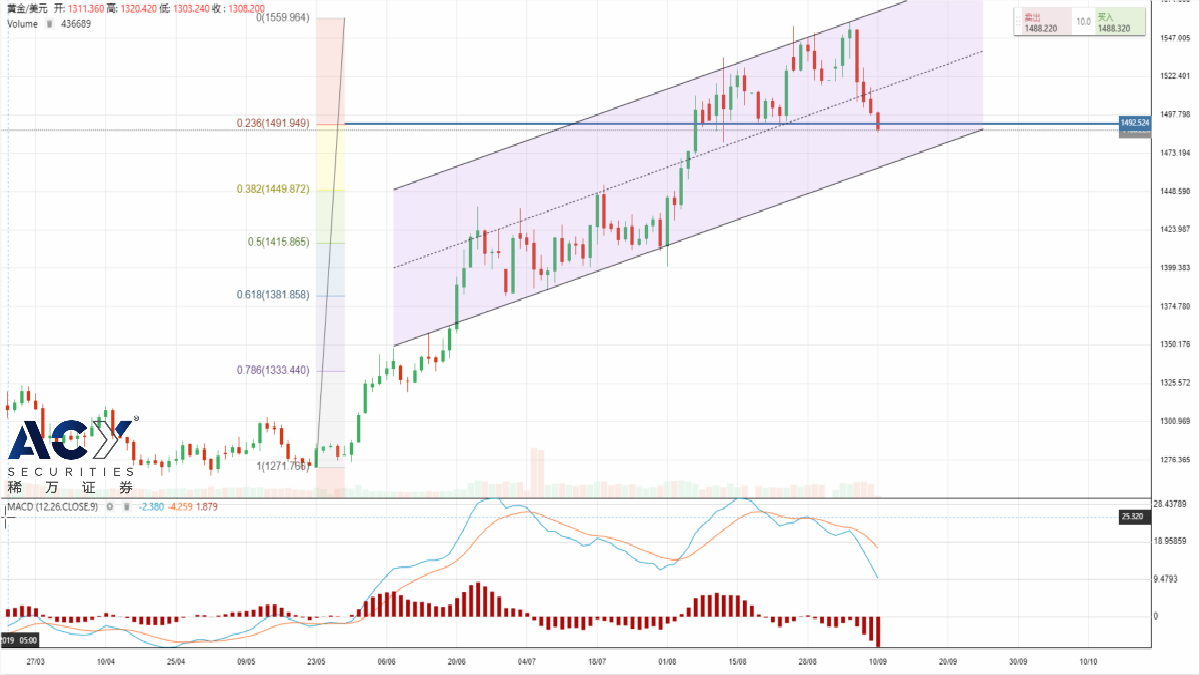Click the 1492.524 blue price label
The width and height of the screenshot is (1200, 675).
pyautogui.click(x=1133, y=123)
